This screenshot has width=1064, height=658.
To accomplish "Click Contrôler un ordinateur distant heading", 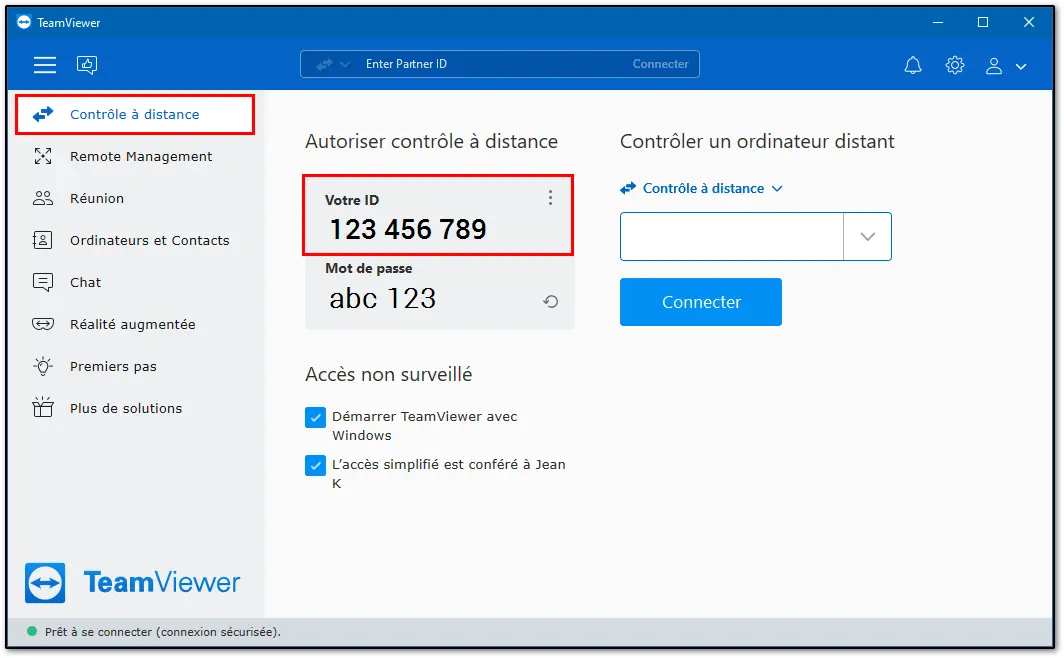I will point(757,141).
